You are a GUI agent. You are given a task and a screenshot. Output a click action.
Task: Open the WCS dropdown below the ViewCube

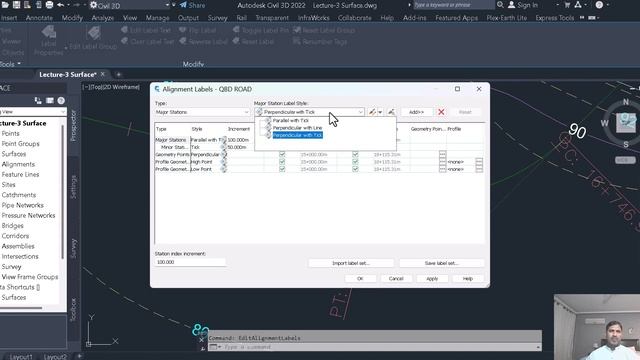(x=625, y=160)
